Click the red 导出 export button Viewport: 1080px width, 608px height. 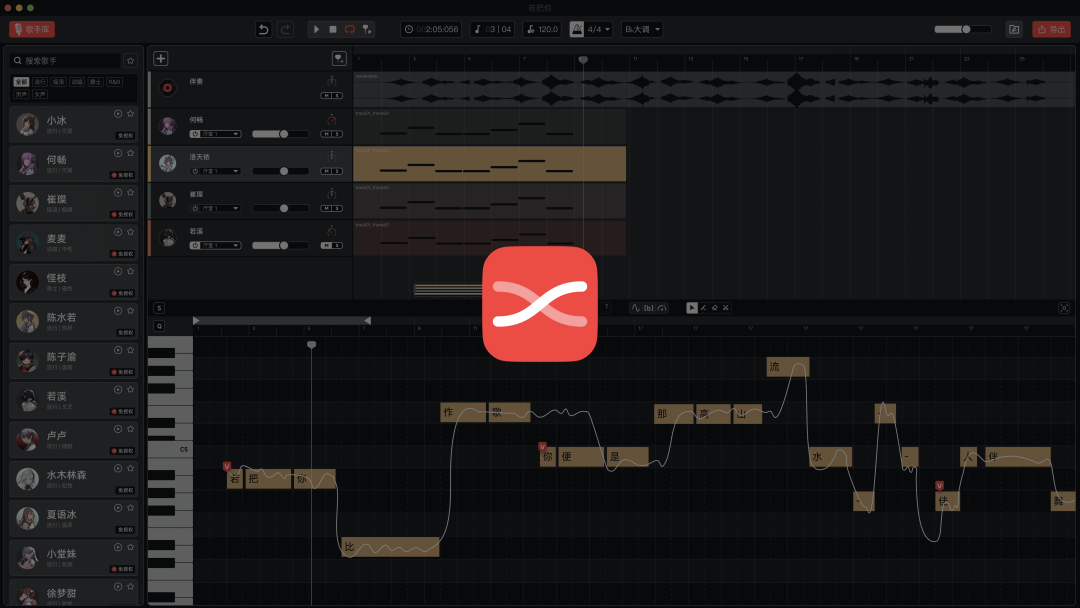point(1051,29)
